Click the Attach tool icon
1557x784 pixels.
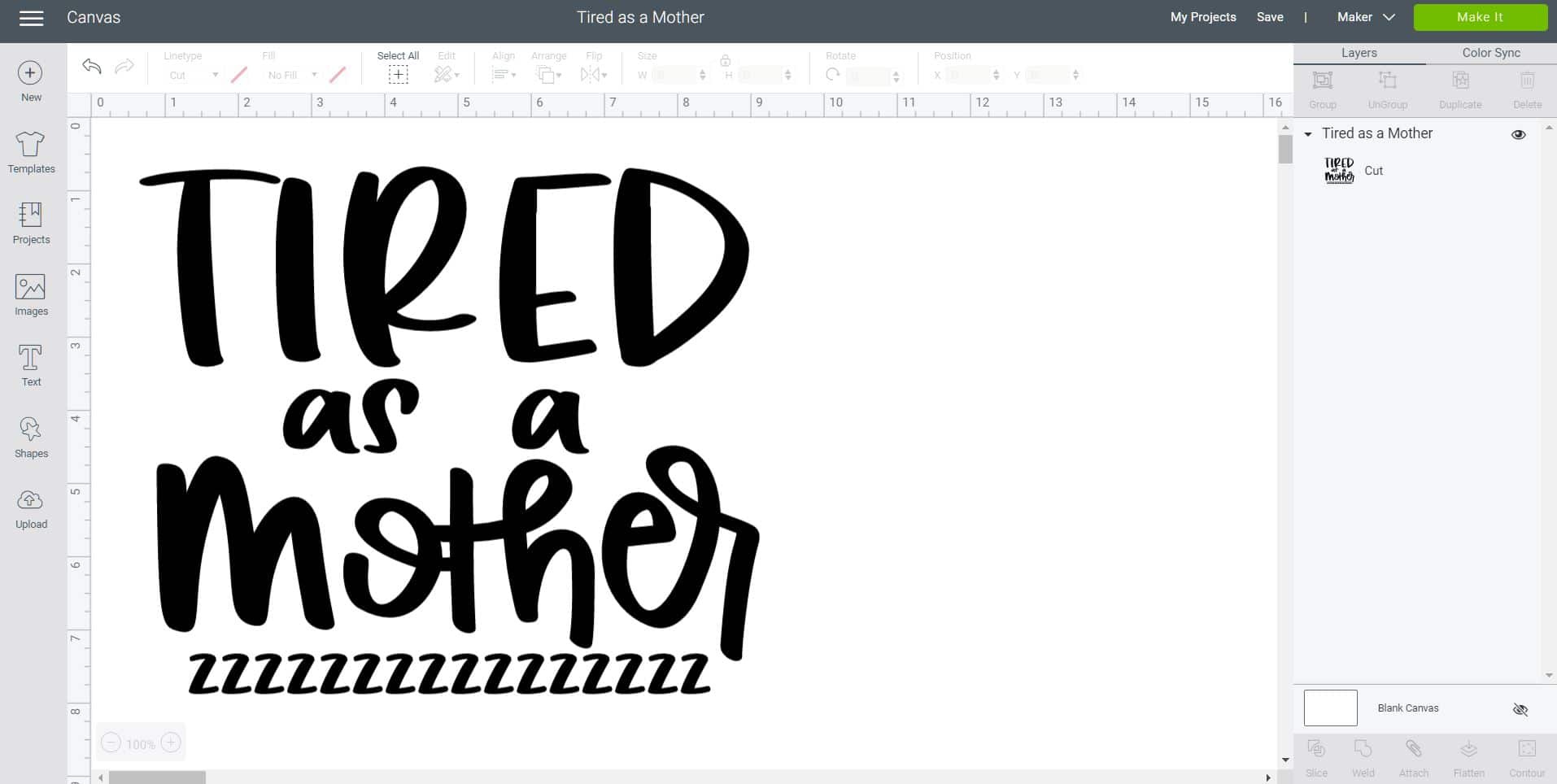[1413, 749]
